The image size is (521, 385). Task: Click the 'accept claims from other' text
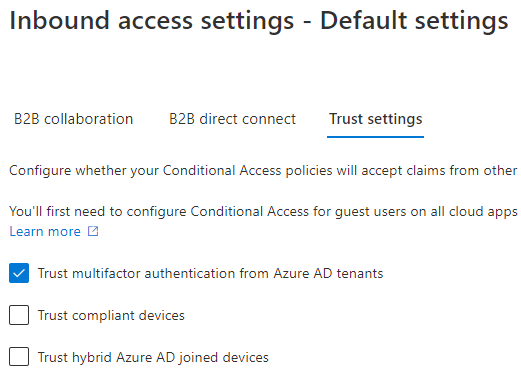[x=439, y=171]
